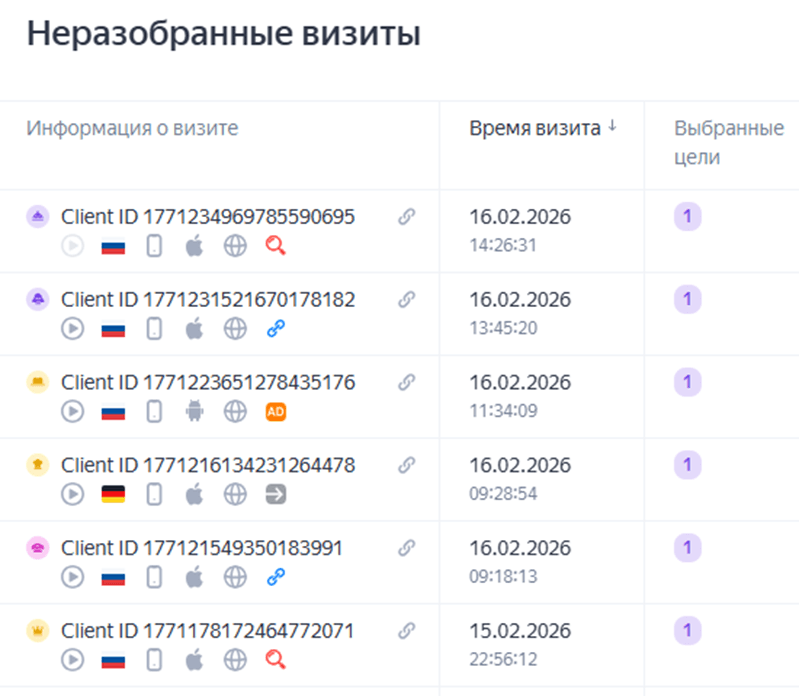Play the recording of the 22:56:12 visit

click(72, 659)
